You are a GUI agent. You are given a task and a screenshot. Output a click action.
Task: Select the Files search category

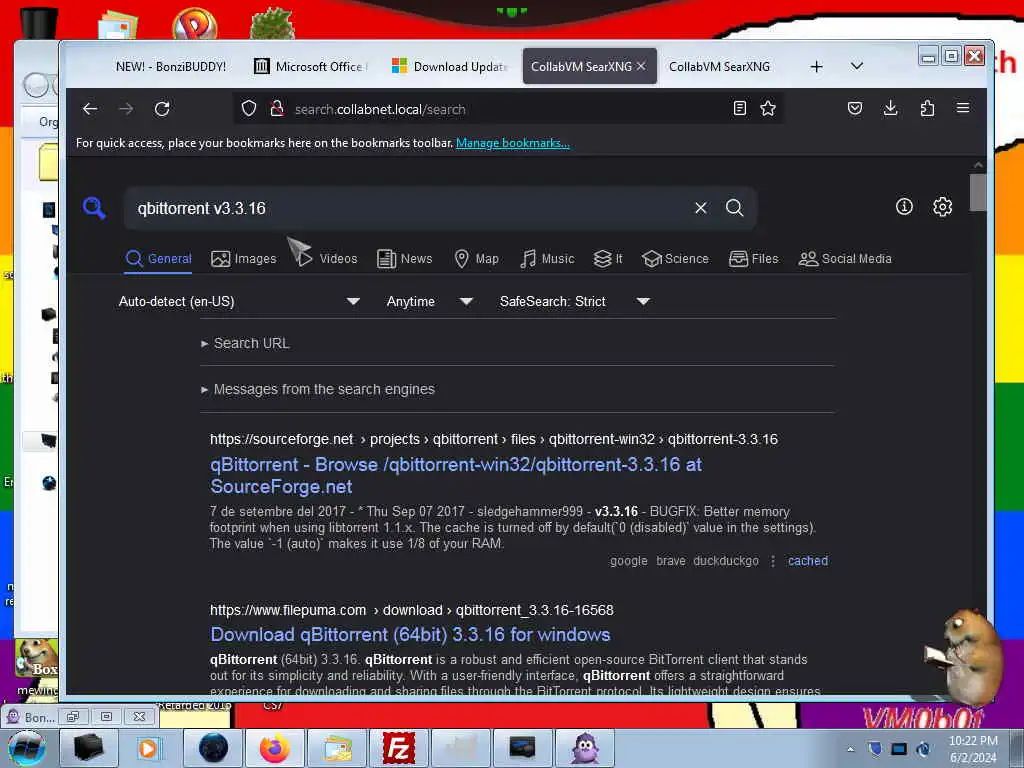754,259
